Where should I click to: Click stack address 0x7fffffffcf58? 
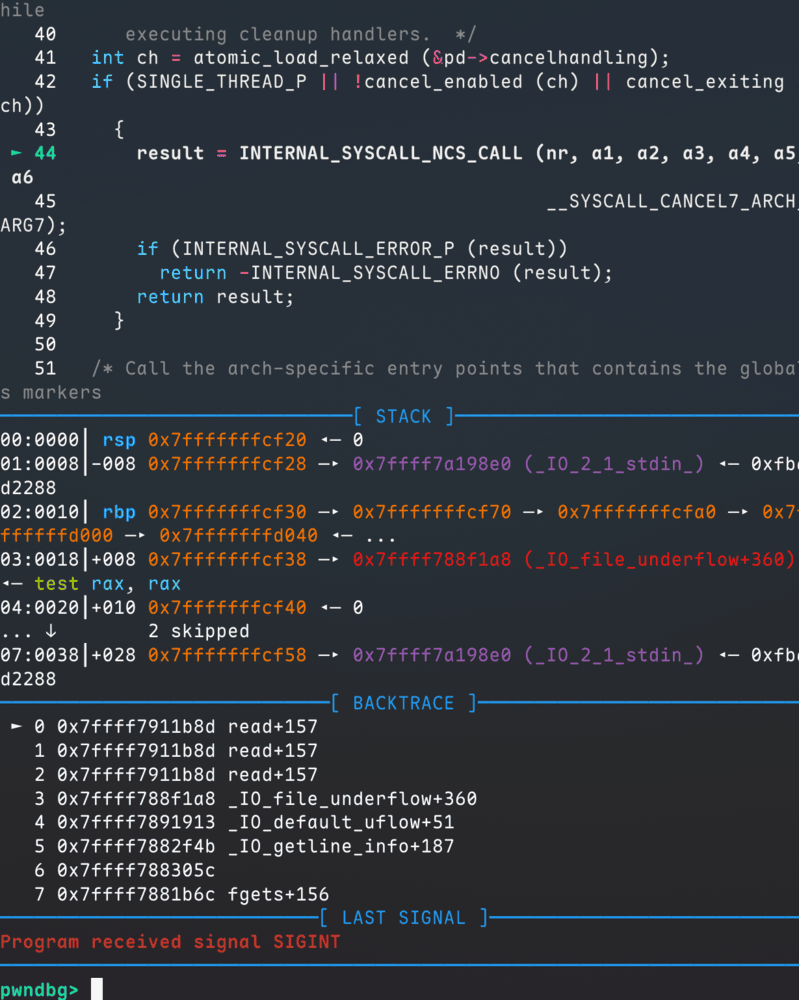[227, 656]
